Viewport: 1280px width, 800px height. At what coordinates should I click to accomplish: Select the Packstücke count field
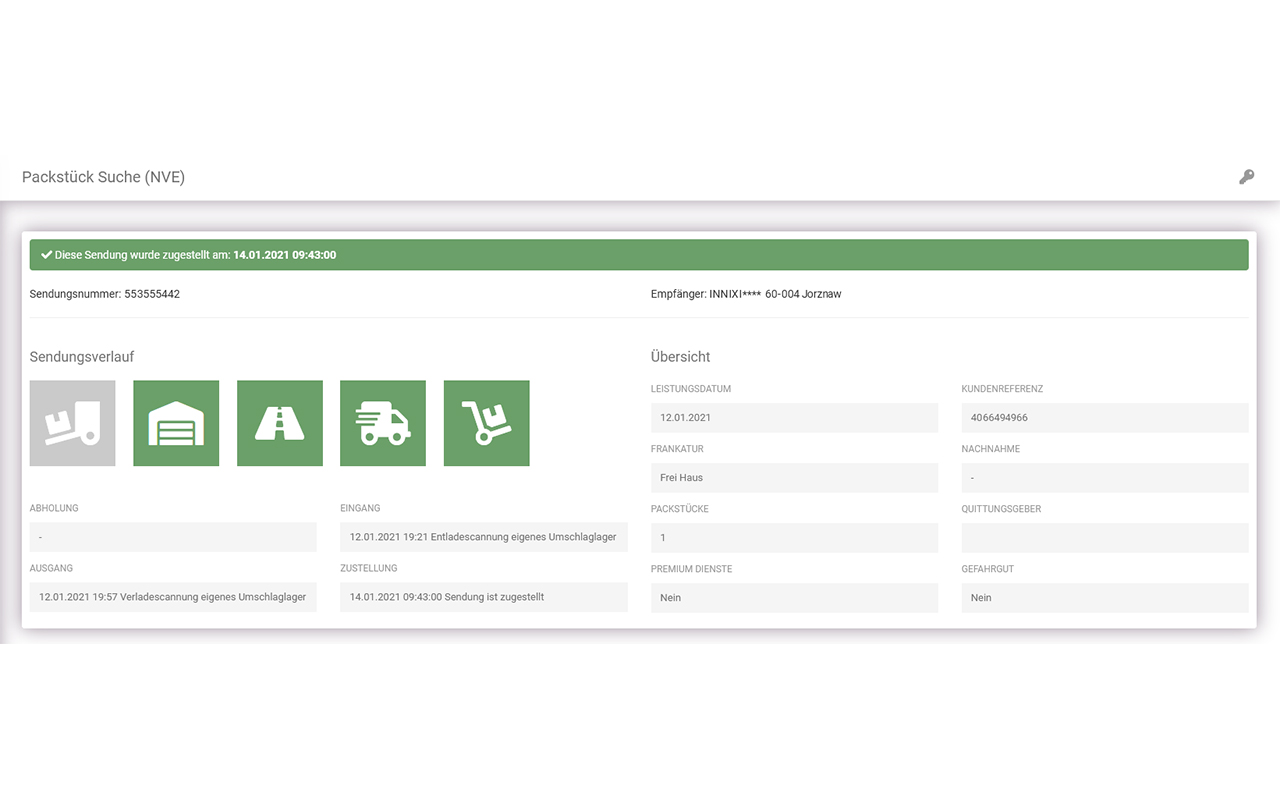[794, 538]
